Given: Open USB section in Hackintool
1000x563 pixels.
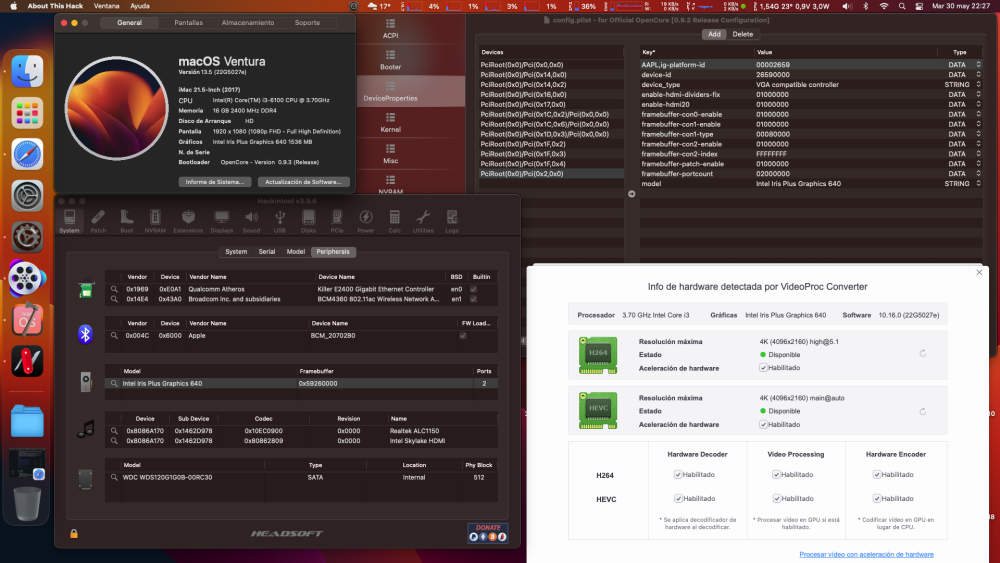Looking at the screenshot, I should (x=279, y=221).
